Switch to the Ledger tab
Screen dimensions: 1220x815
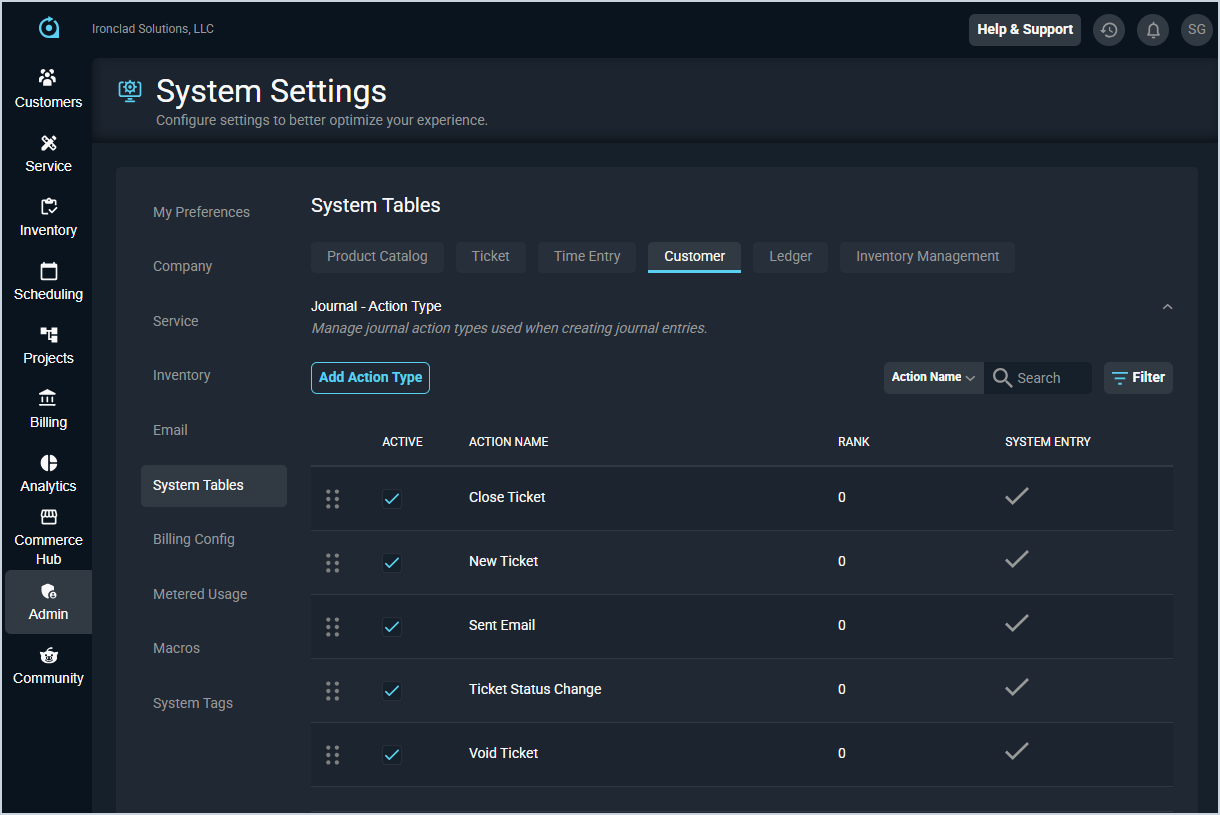(790, 257)
